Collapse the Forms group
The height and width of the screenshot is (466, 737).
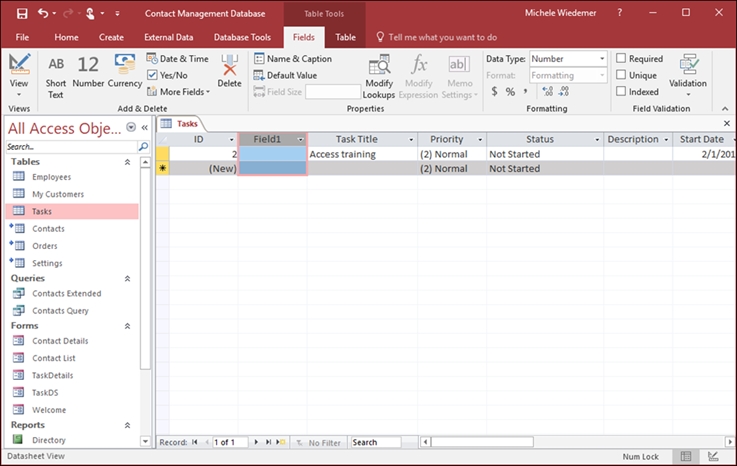tap(127, 326)
